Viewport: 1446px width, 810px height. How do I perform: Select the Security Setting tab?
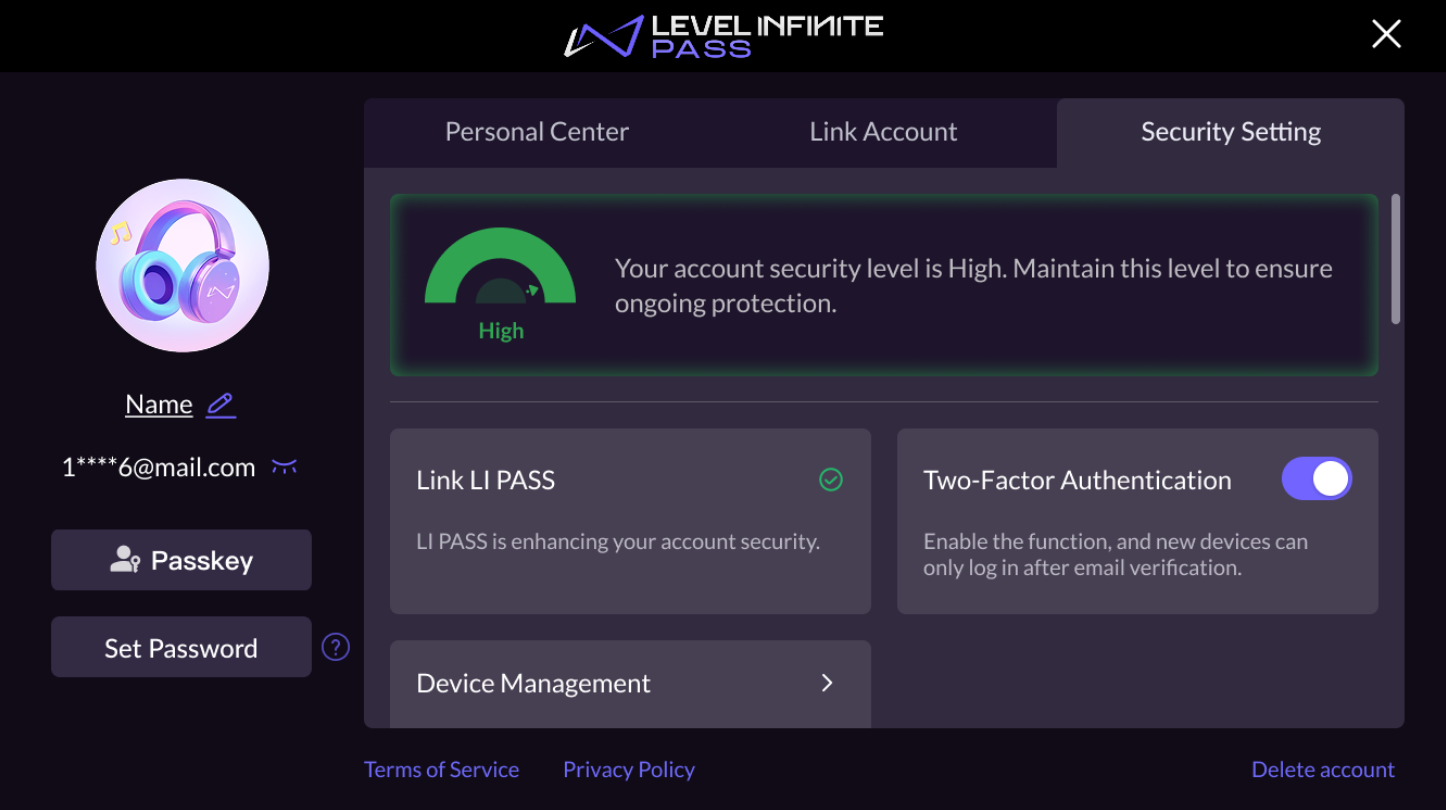[1230, 131]
